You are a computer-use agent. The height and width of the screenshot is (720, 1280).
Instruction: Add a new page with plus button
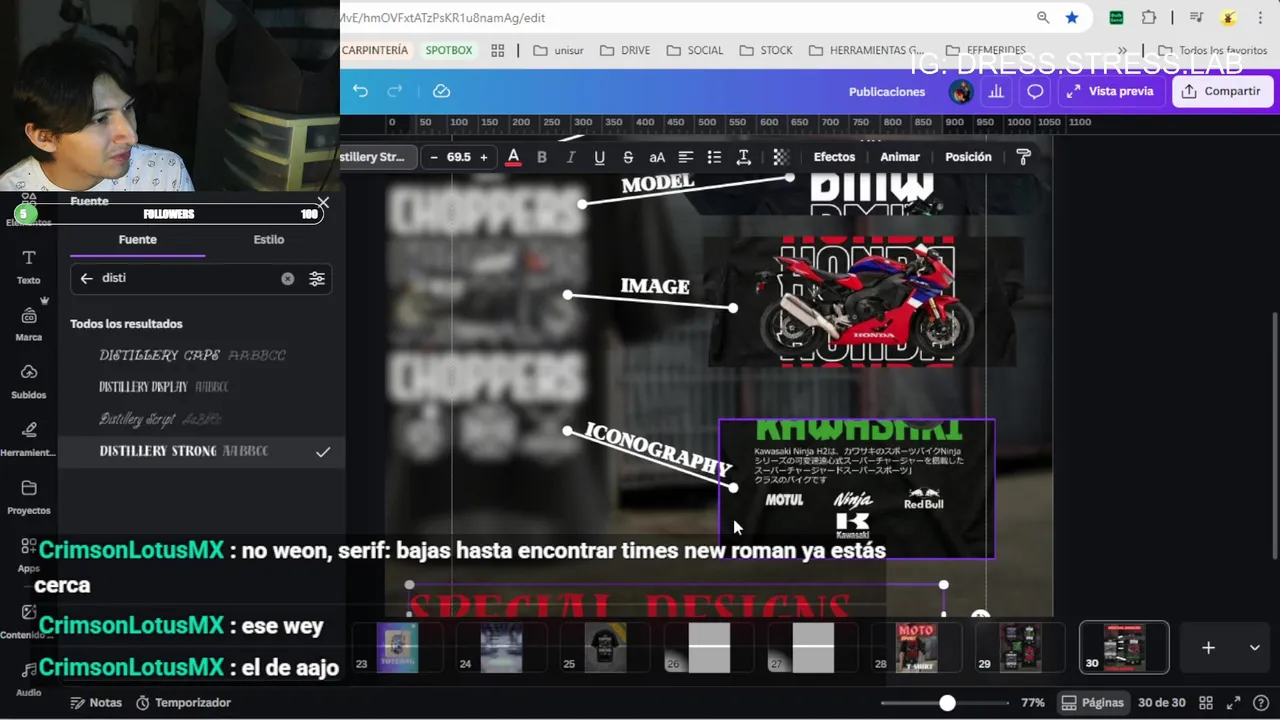click(1208, 648)
